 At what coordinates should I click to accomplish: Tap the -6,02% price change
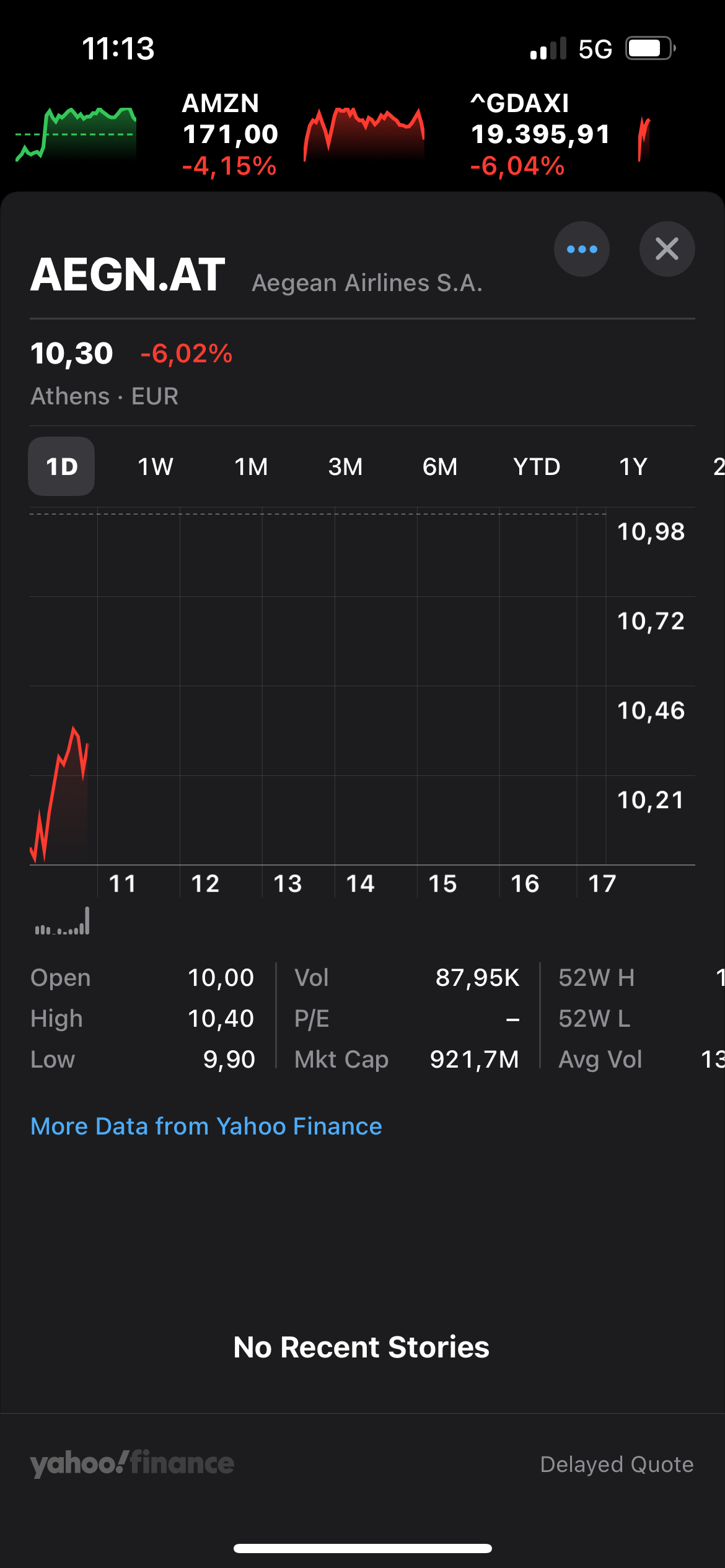point(187,354)
